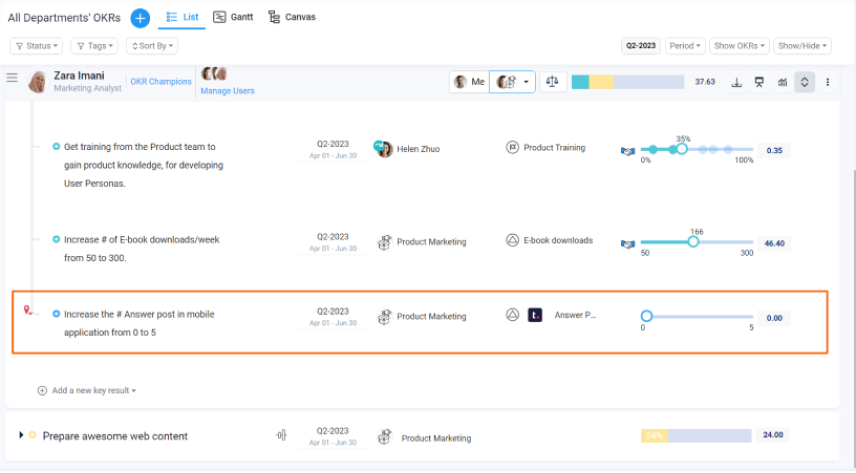Click the alignment icon beside Prepare awesome web content
Viewport: 856px width, 473px height.
(x=281, y=435)
